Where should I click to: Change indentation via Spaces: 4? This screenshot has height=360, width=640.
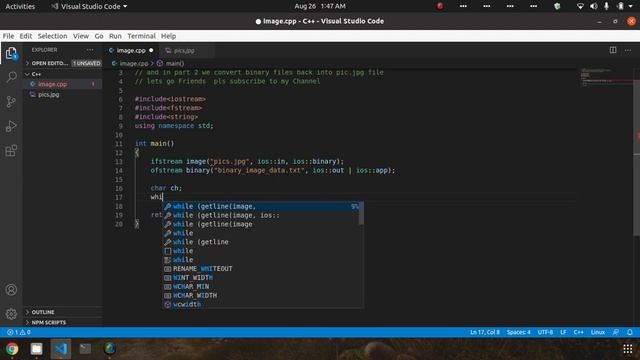point(518,332)
